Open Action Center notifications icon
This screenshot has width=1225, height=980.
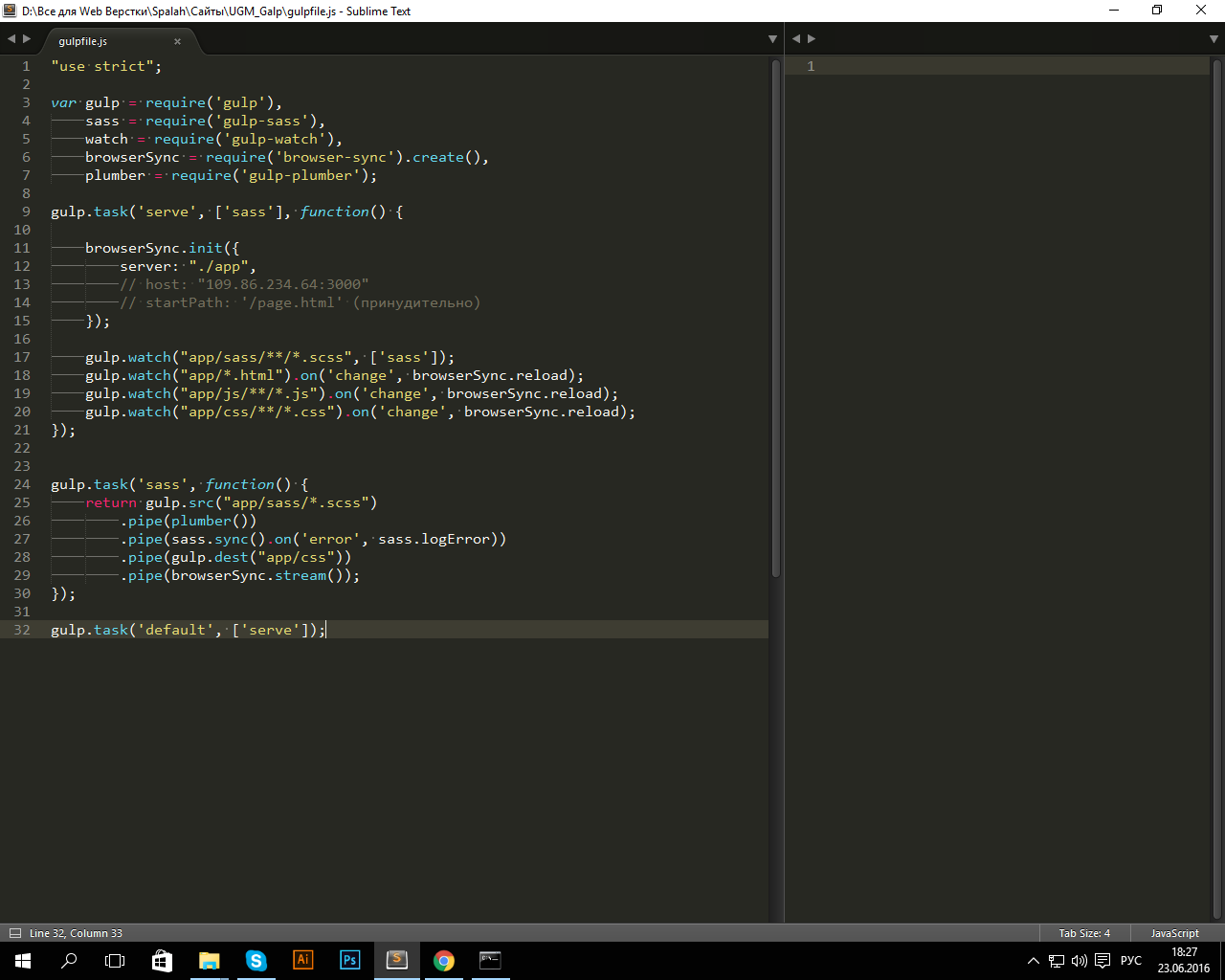click(1102, 961)
